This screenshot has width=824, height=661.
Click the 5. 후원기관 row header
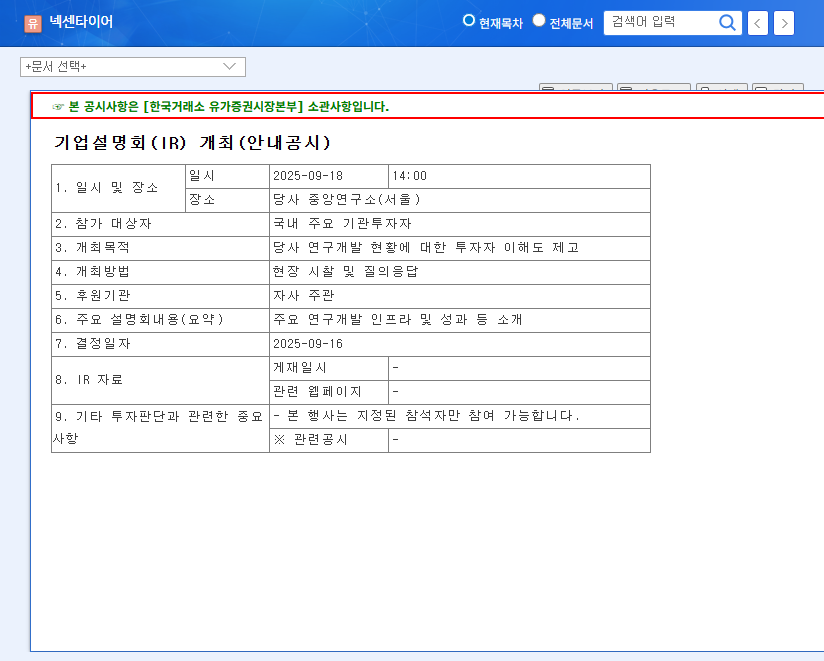pos(160,296)
